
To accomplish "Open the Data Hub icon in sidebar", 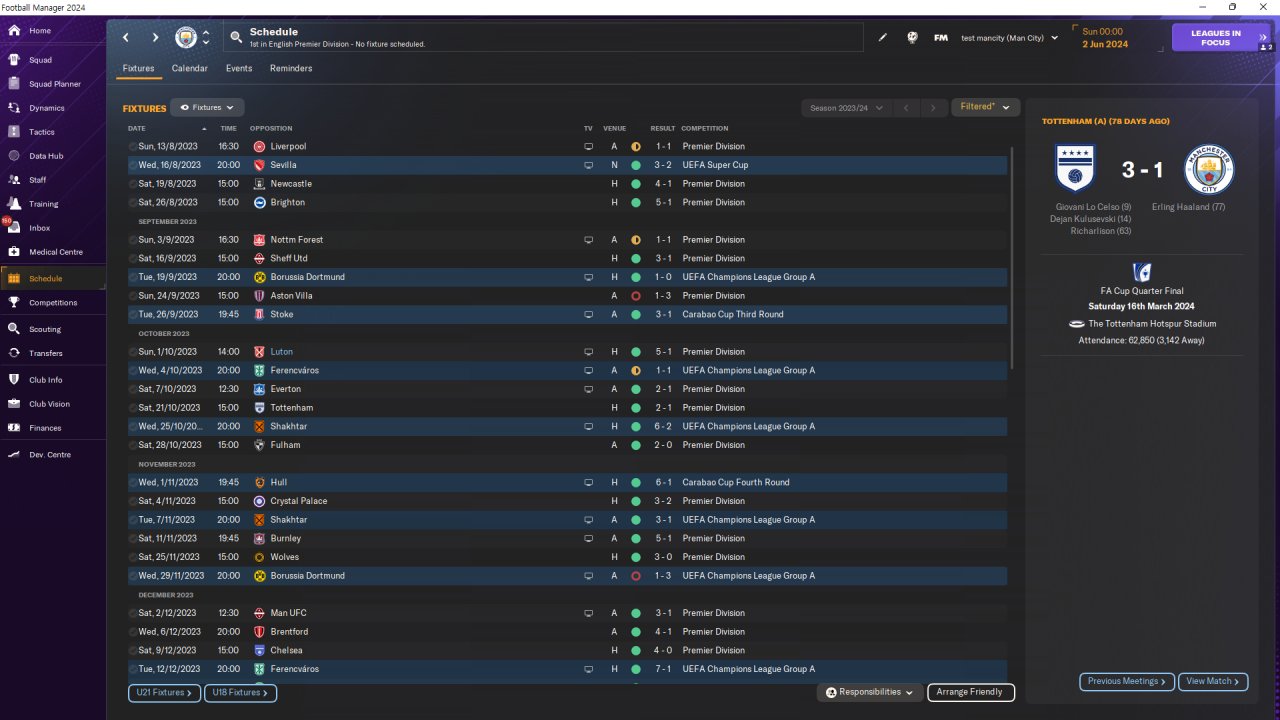I will tap(14, 156).
